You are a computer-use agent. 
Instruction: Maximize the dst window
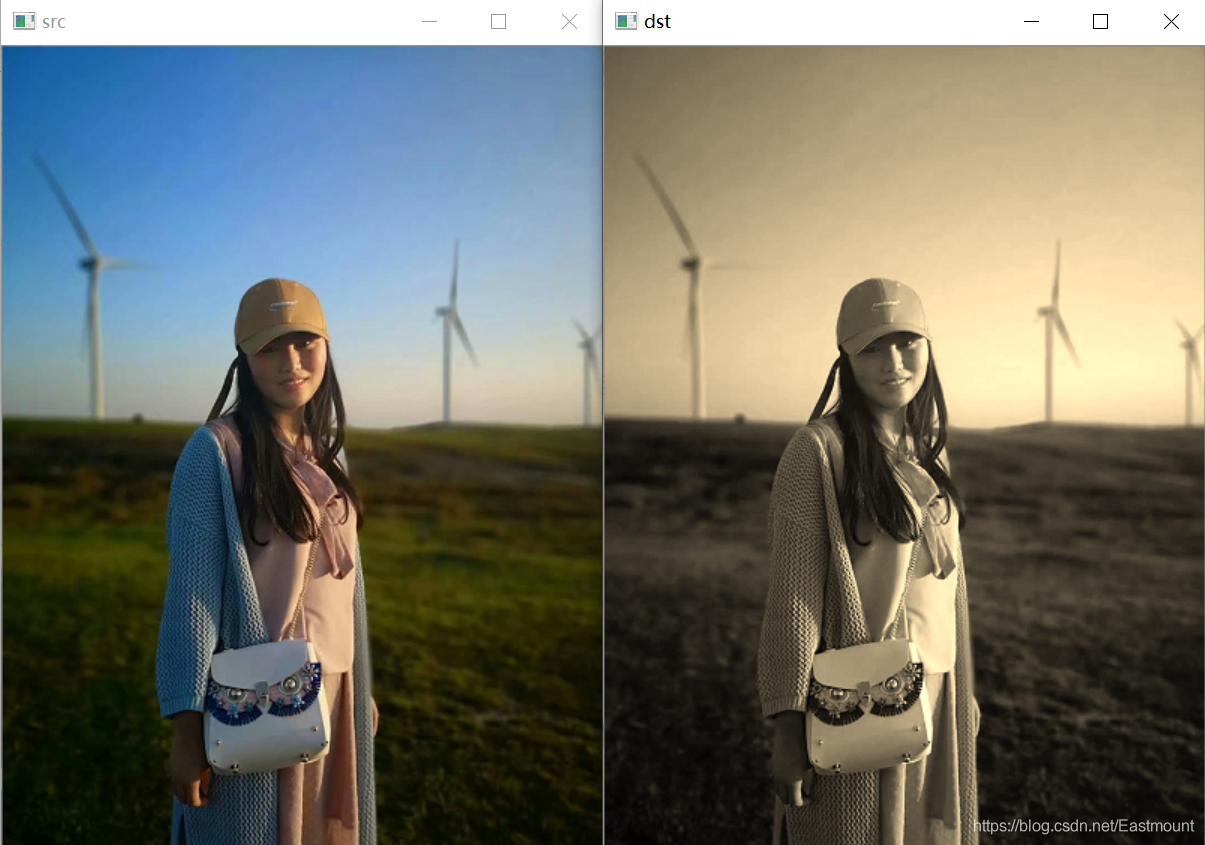pos(1101,21)
